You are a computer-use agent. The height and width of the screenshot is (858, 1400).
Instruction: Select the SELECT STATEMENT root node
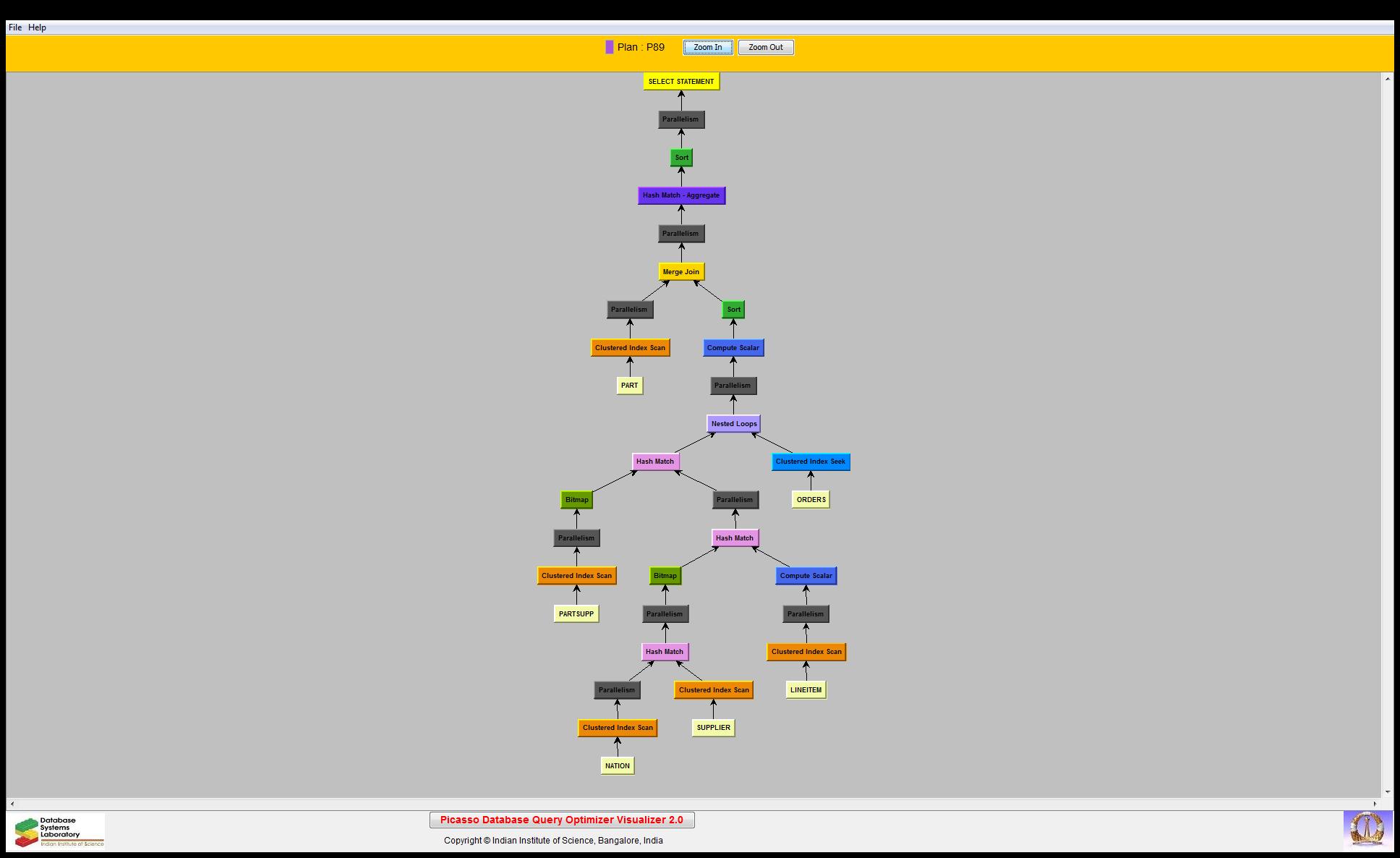tap(680, 82)
